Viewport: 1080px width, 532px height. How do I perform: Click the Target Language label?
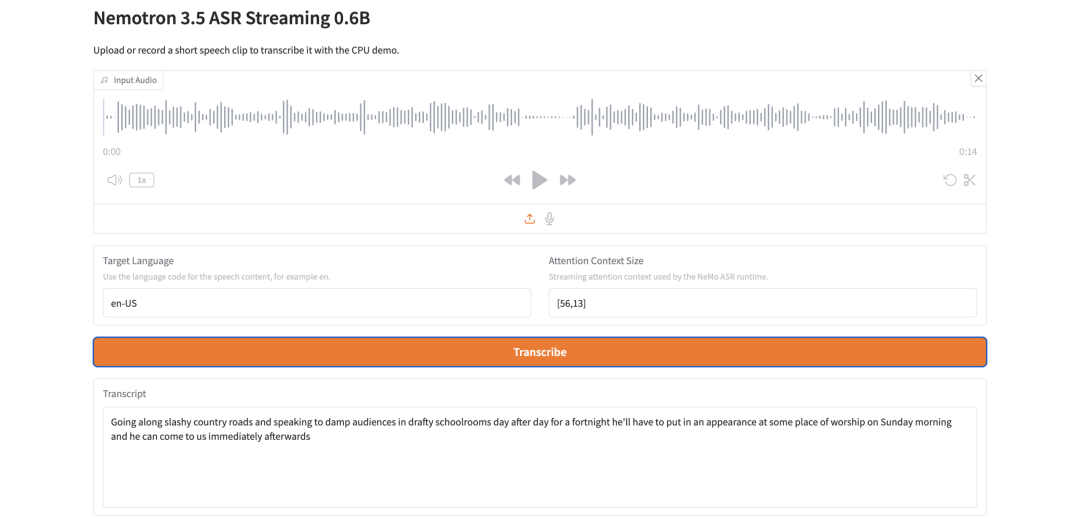(x=138, y=261)
